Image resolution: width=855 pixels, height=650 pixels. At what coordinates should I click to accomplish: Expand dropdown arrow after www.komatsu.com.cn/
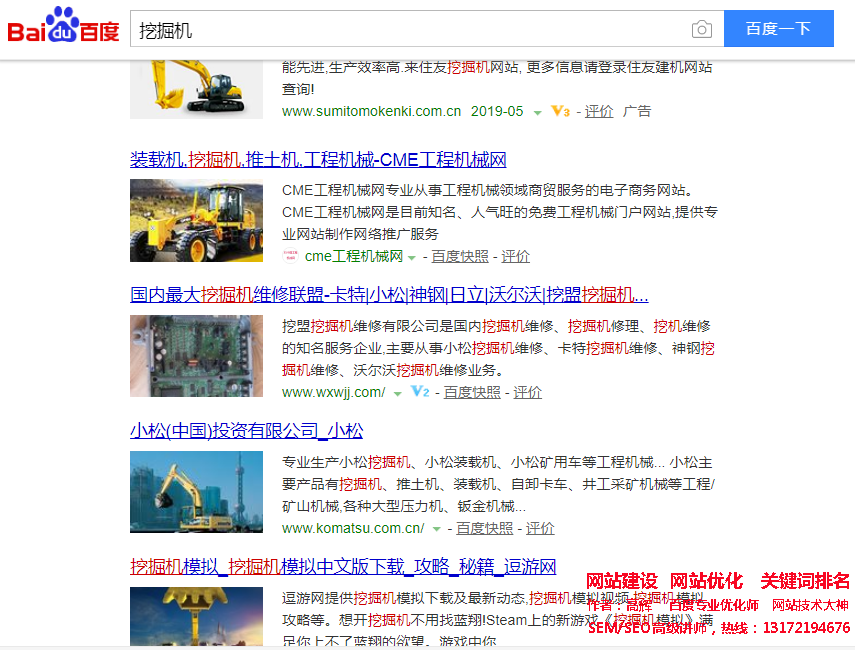(x=437, y=529)
